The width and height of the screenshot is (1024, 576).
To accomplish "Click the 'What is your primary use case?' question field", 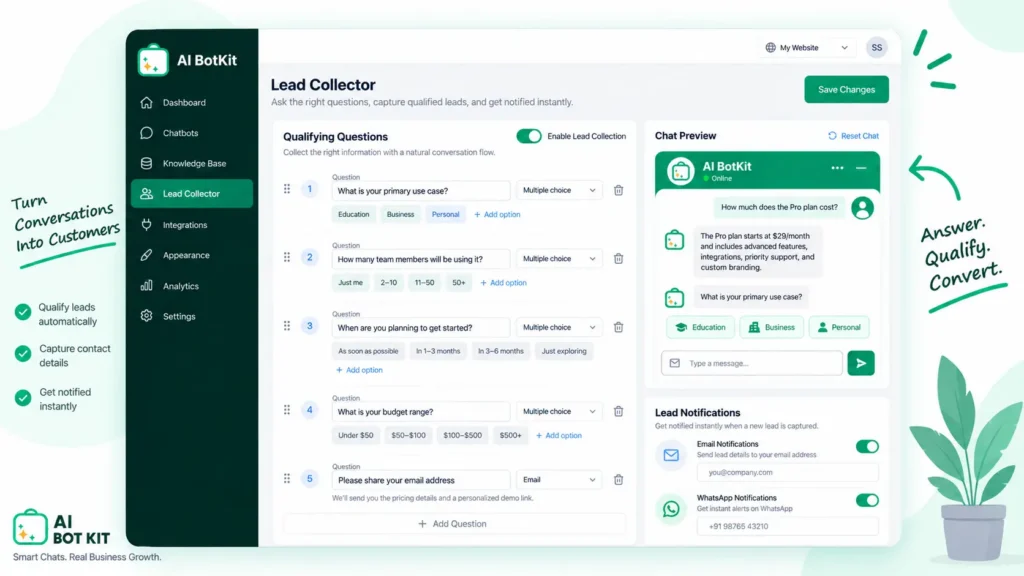I will [421, 191].
